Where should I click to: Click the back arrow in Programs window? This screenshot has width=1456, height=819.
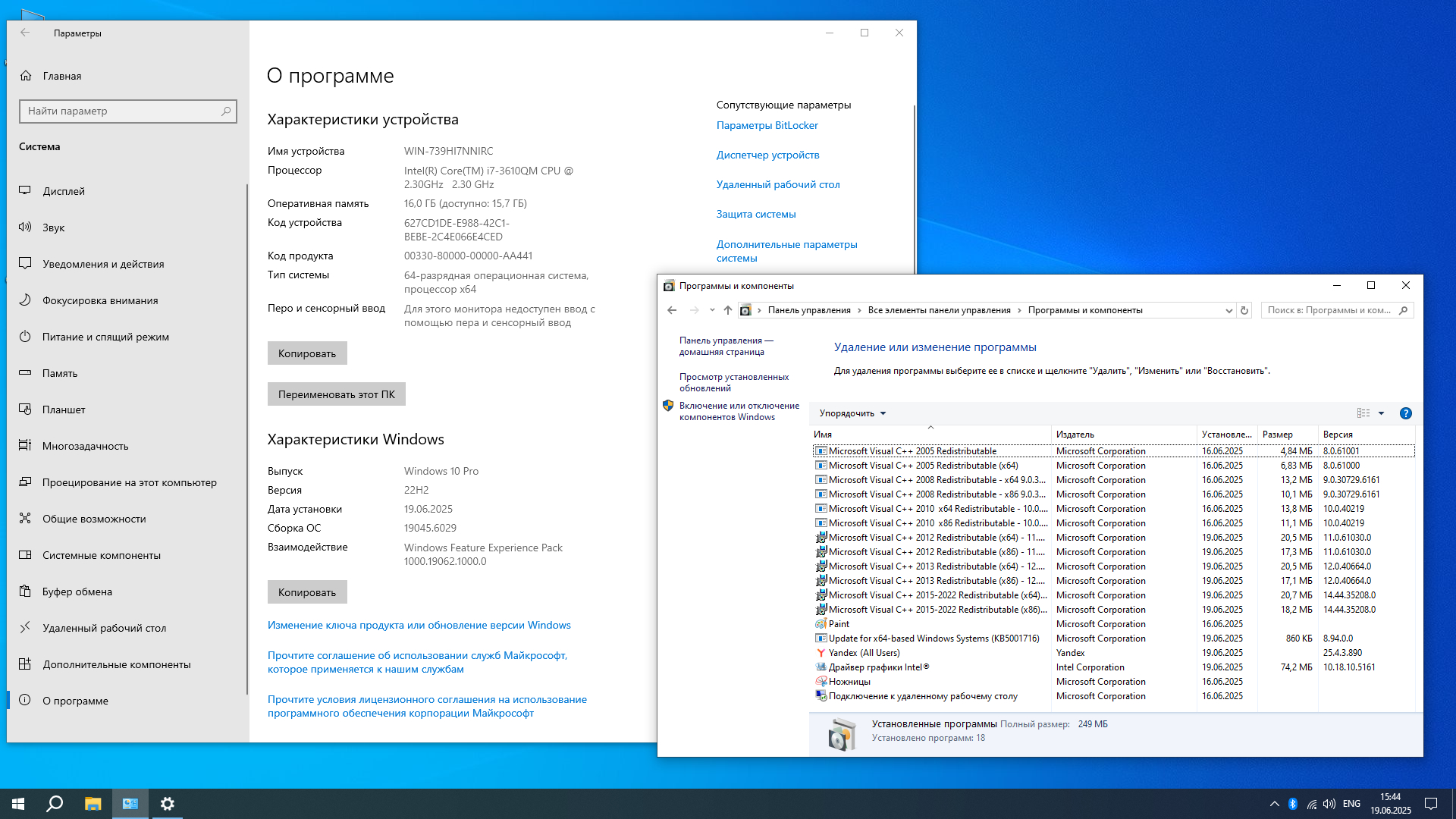coord(672,310)
